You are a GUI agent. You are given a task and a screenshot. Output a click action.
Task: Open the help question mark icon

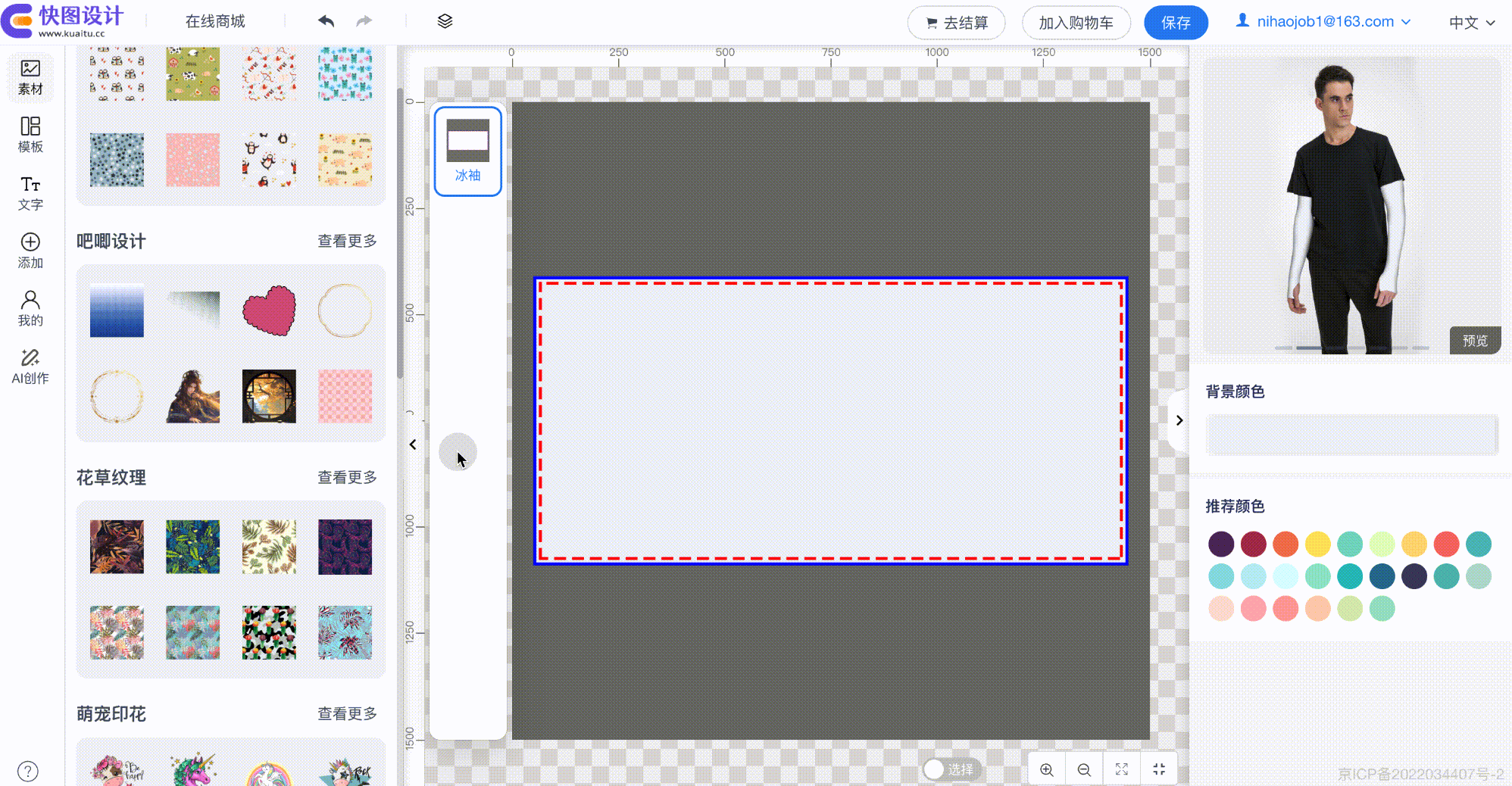28,771
